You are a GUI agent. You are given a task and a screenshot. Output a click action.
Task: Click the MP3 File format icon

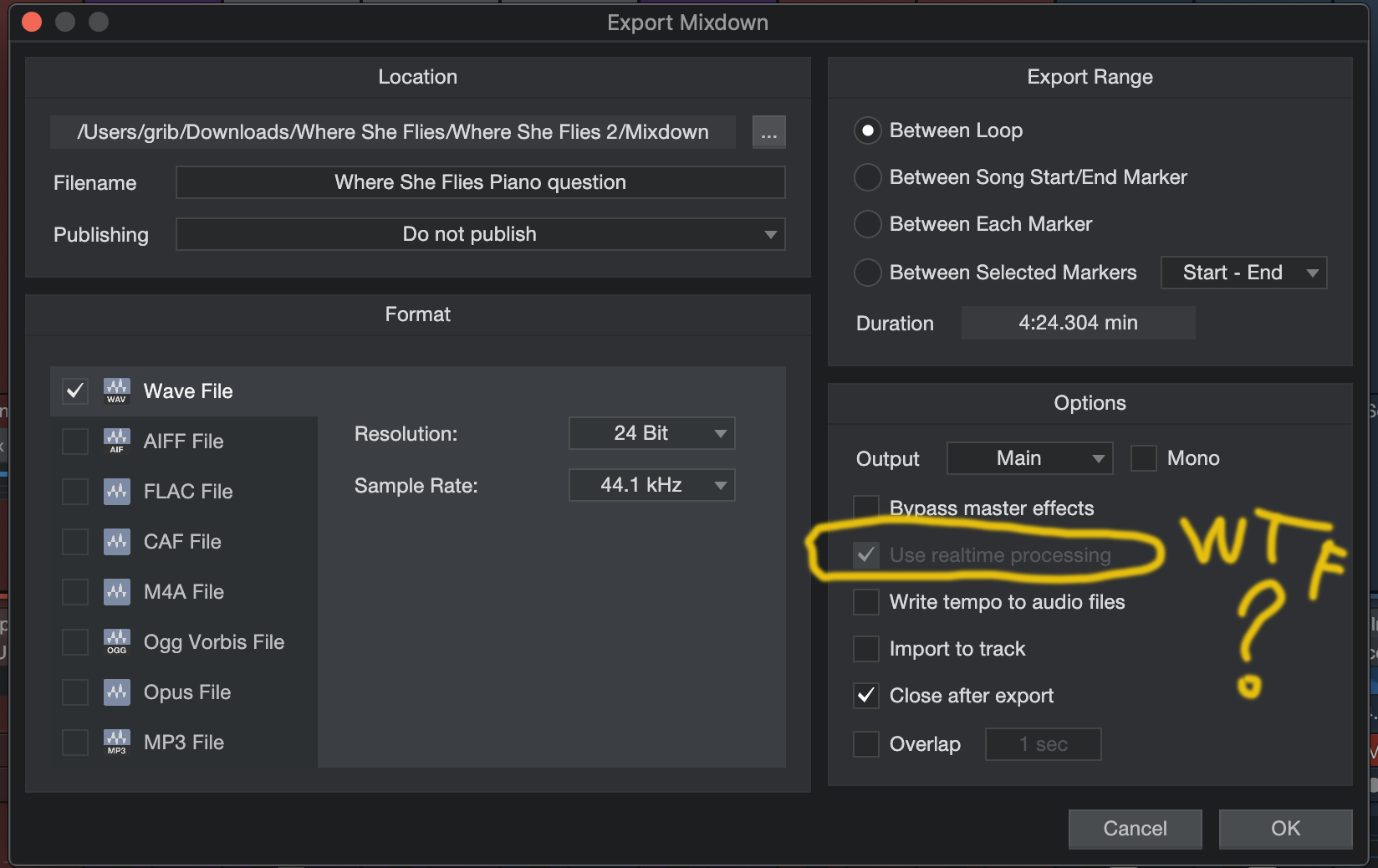(x=117, y=742)
